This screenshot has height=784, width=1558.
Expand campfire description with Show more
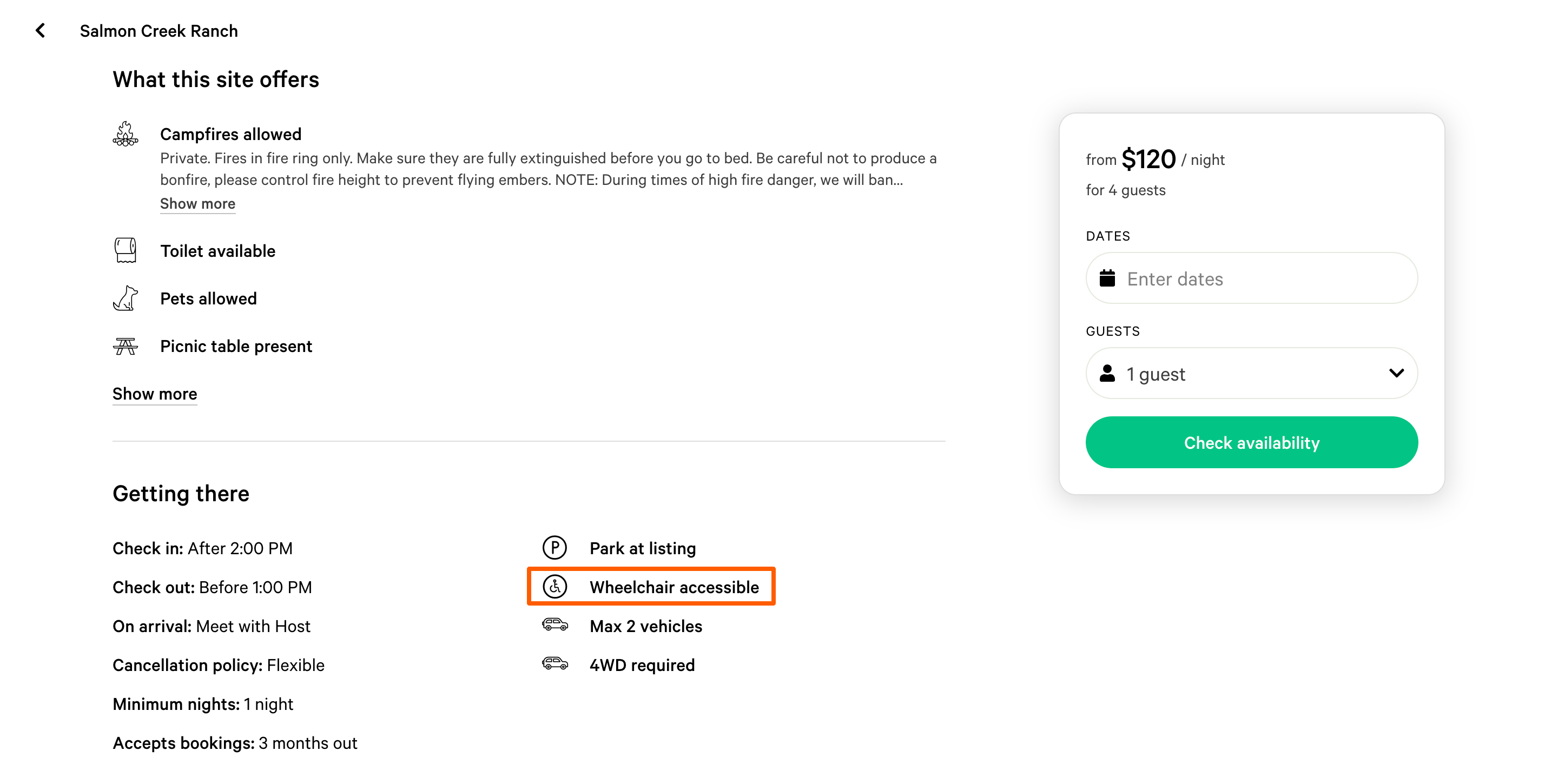tap(197, 204)
